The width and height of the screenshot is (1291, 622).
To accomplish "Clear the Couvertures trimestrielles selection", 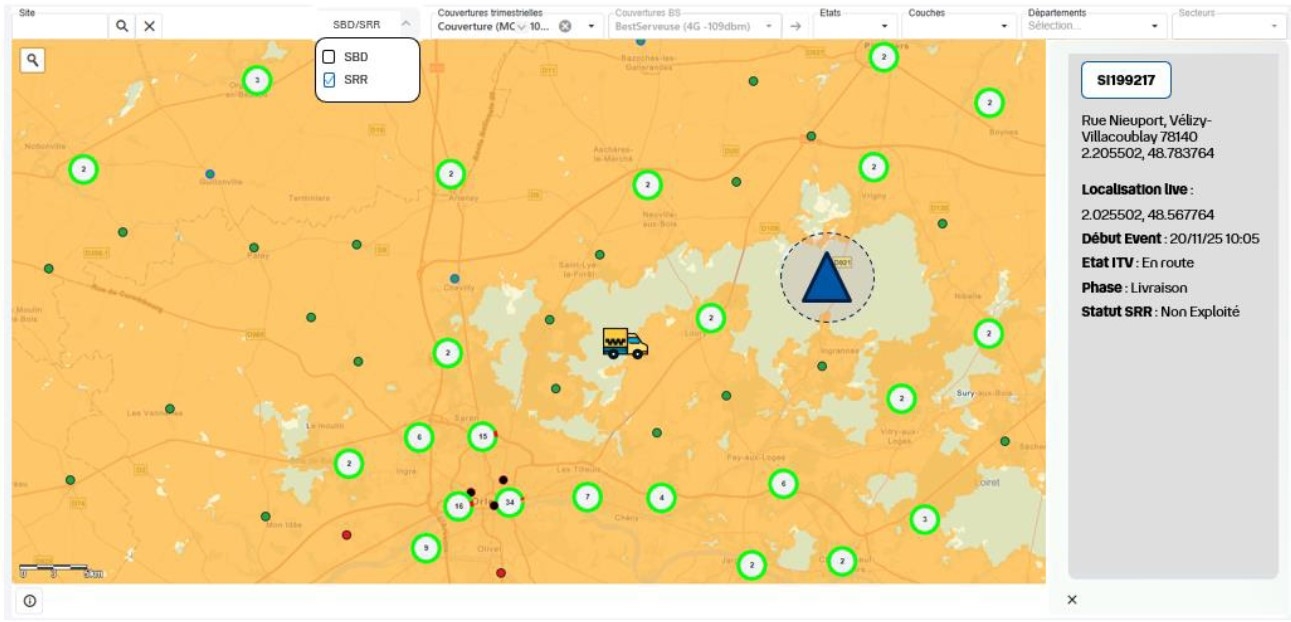I will (565, 26).
